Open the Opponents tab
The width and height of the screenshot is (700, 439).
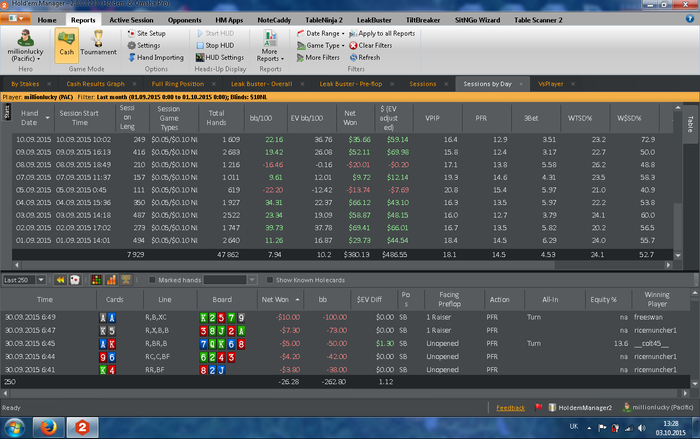(184, 20)
